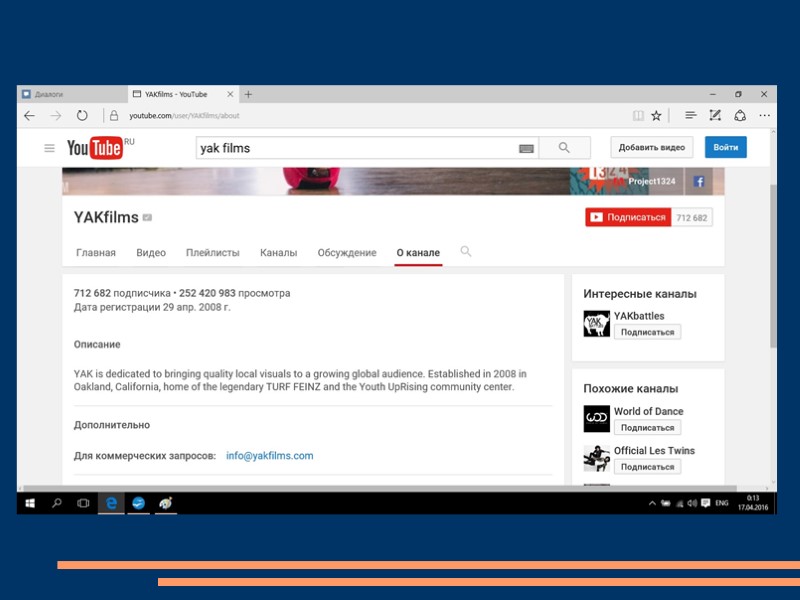Click the channel search magnifier icon
800x600 pixels.
[x=465, y=251]
